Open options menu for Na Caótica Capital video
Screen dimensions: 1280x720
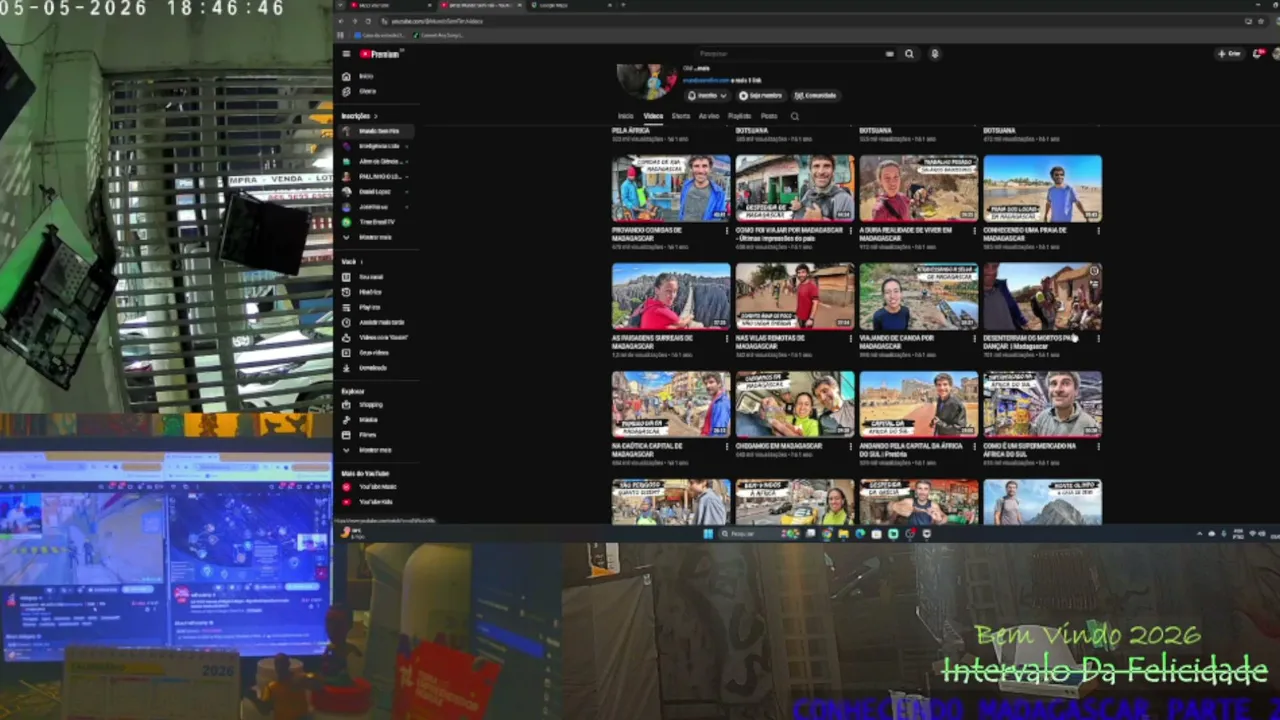[727, 447]
